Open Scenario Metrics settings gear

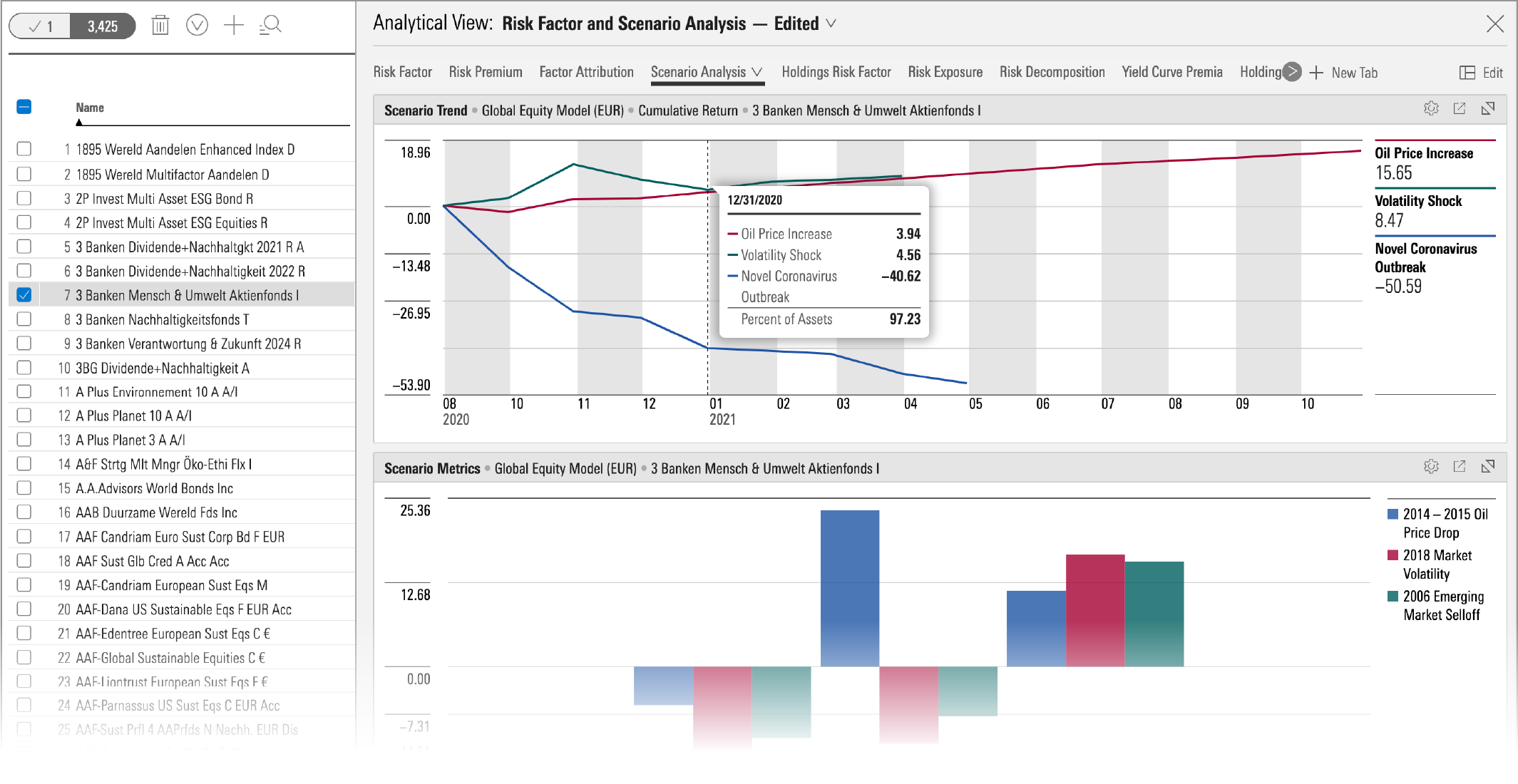coord(1431,466)
